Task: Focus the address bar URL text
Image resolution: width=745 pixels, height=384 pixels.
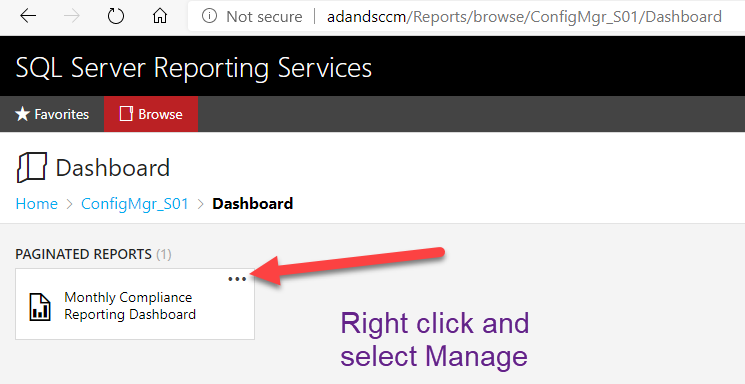Action: (524, 17)
